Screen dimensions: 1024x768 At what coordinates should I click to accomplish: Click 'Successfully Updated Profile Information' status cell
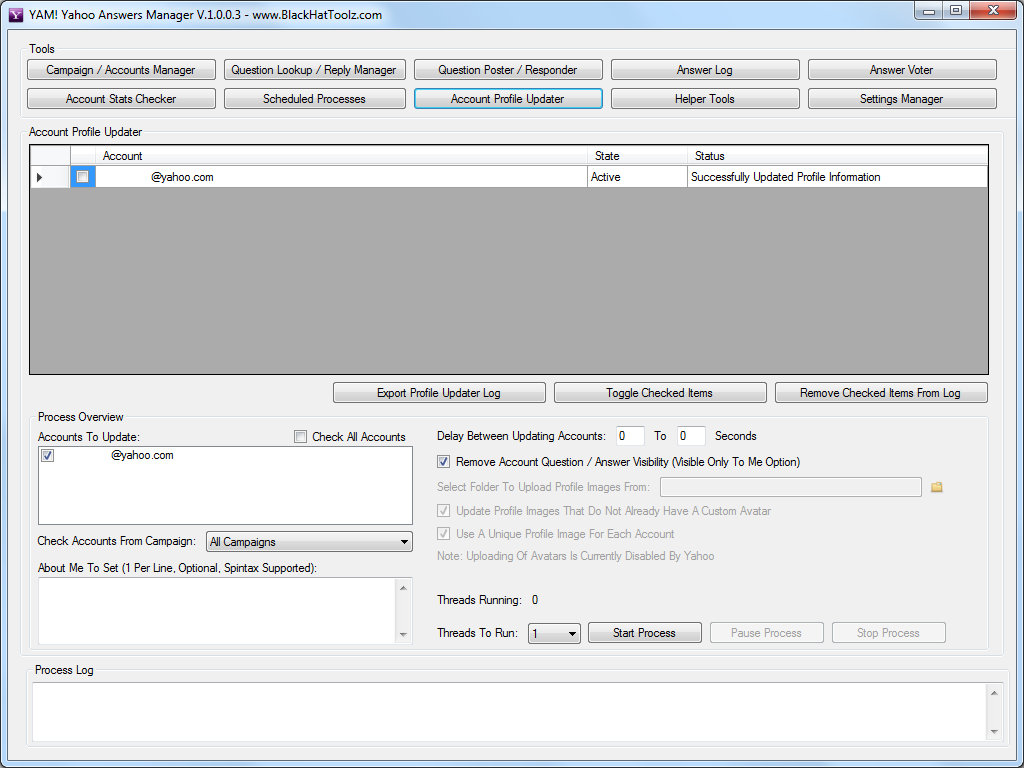pos(837,177)
